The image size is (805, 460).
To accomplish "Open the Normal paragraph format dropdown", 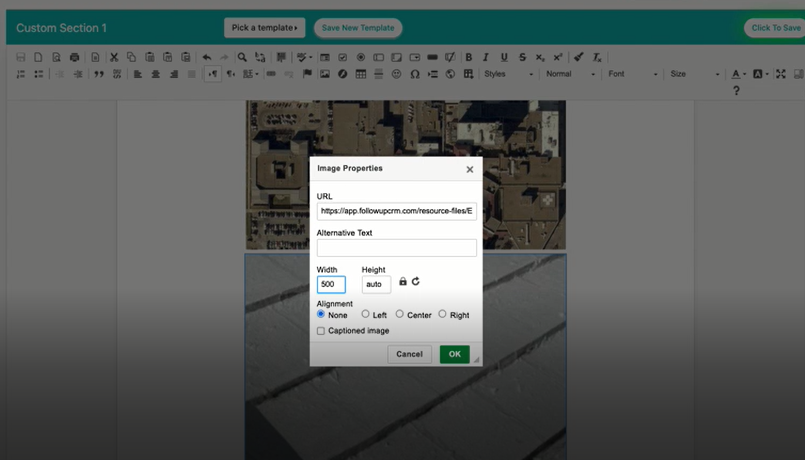I will 570,74.
